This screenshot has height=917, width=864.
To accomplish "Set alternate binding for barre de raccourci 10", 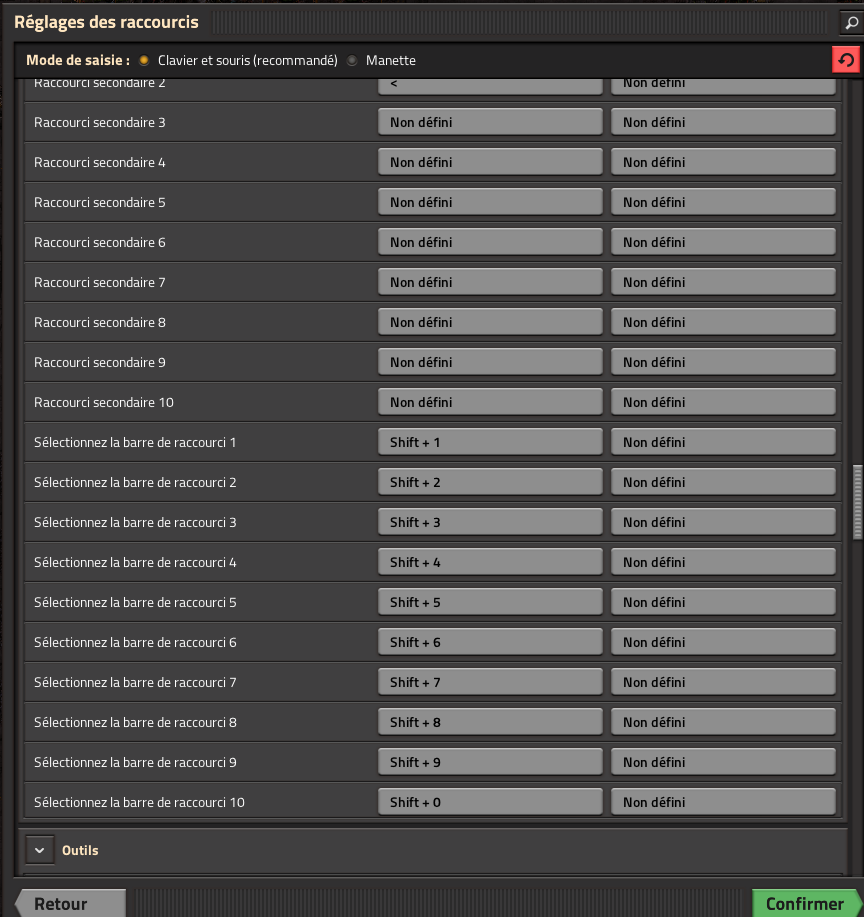I will pos(723,802).
